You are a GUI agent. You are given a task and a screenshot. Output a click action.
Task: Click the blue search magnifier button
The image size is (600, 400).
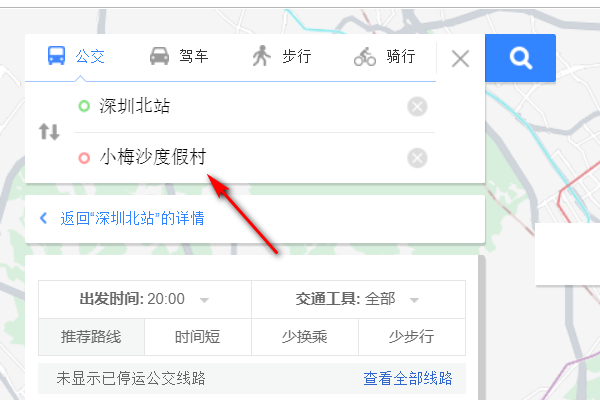pos(520,58)
